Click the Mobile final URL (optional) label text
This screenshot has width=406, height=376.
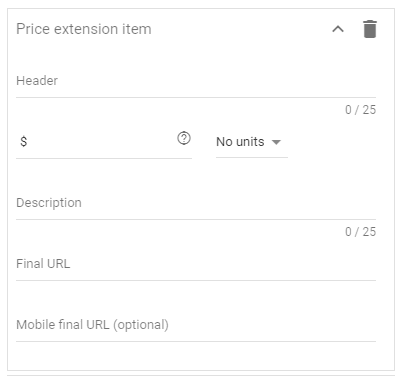pos(92,325)
